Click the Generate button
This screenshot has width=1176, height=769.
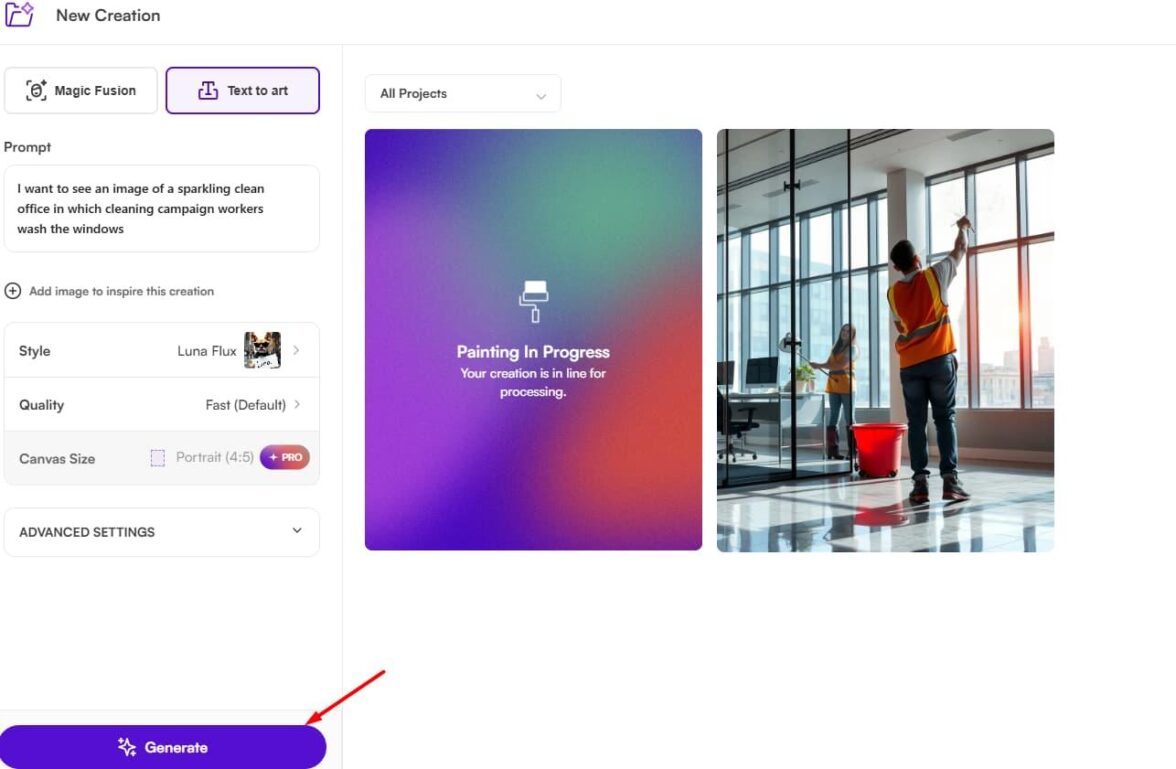(x=163, y=747)
